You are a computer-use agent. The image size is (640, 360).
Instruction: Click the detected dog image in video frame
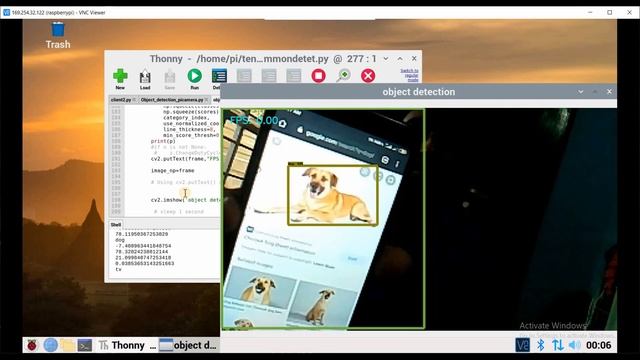point(333,195)
